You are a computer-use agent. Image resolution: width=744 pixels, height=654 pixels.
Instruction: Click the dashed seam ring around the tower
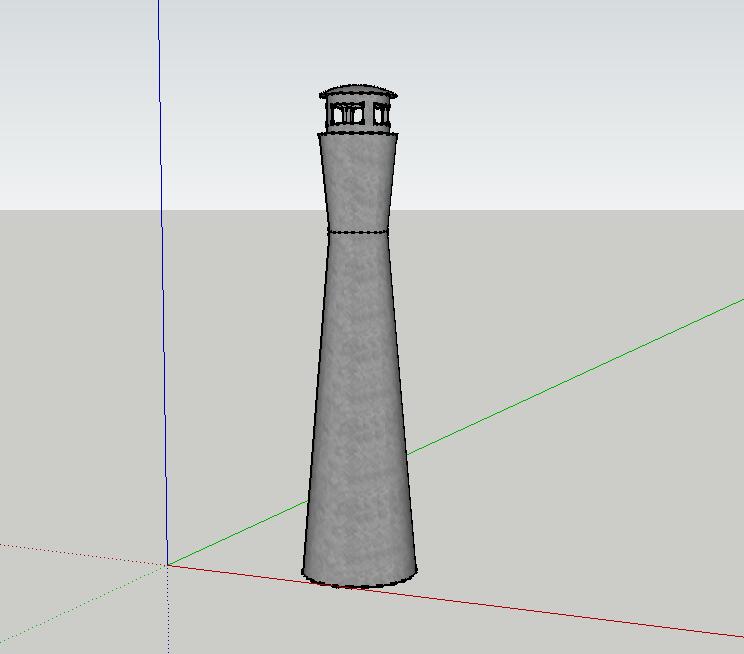[x=358, y=232]
